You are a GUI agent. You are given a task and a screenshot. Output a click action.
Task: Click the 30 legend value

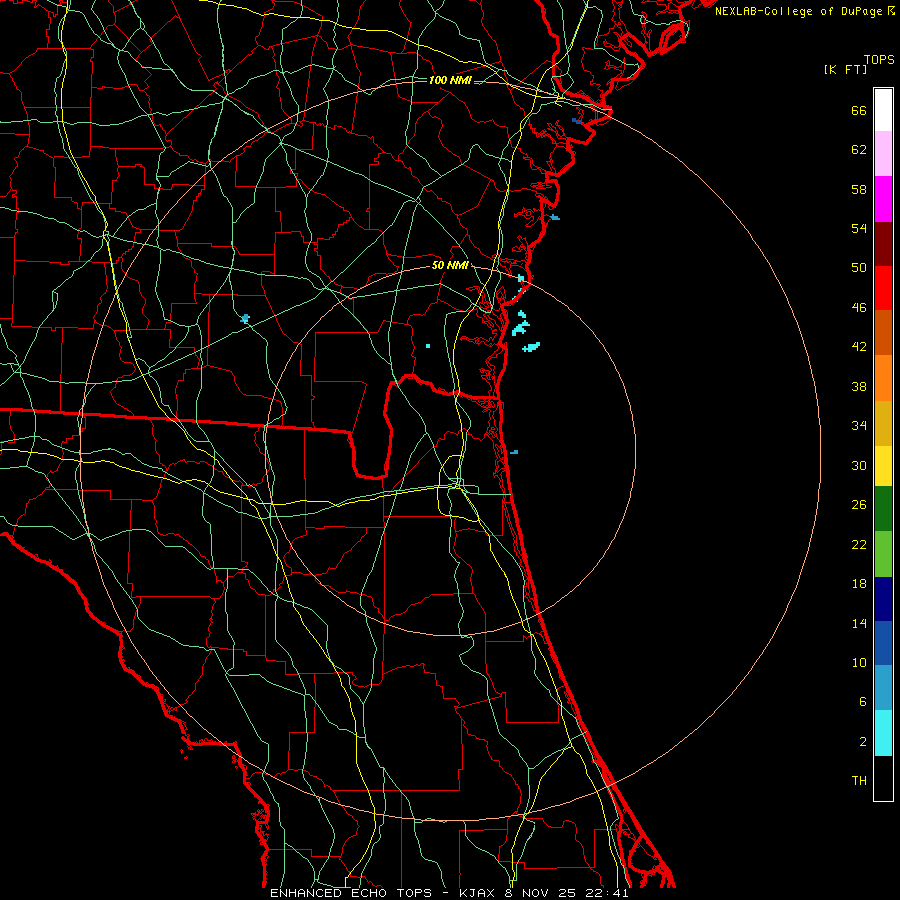[x=859, y=465]
